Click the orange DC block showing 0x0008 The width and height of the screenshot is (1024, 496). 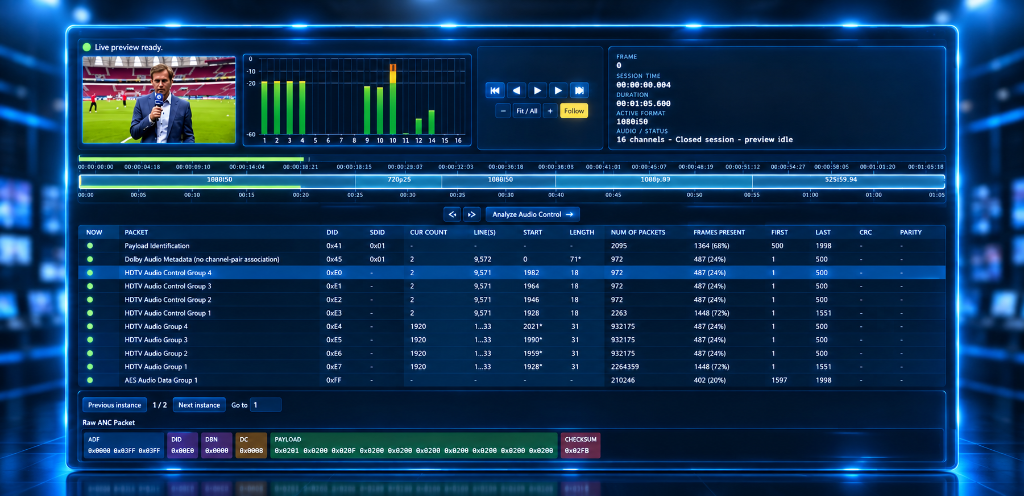coord(251,445)
